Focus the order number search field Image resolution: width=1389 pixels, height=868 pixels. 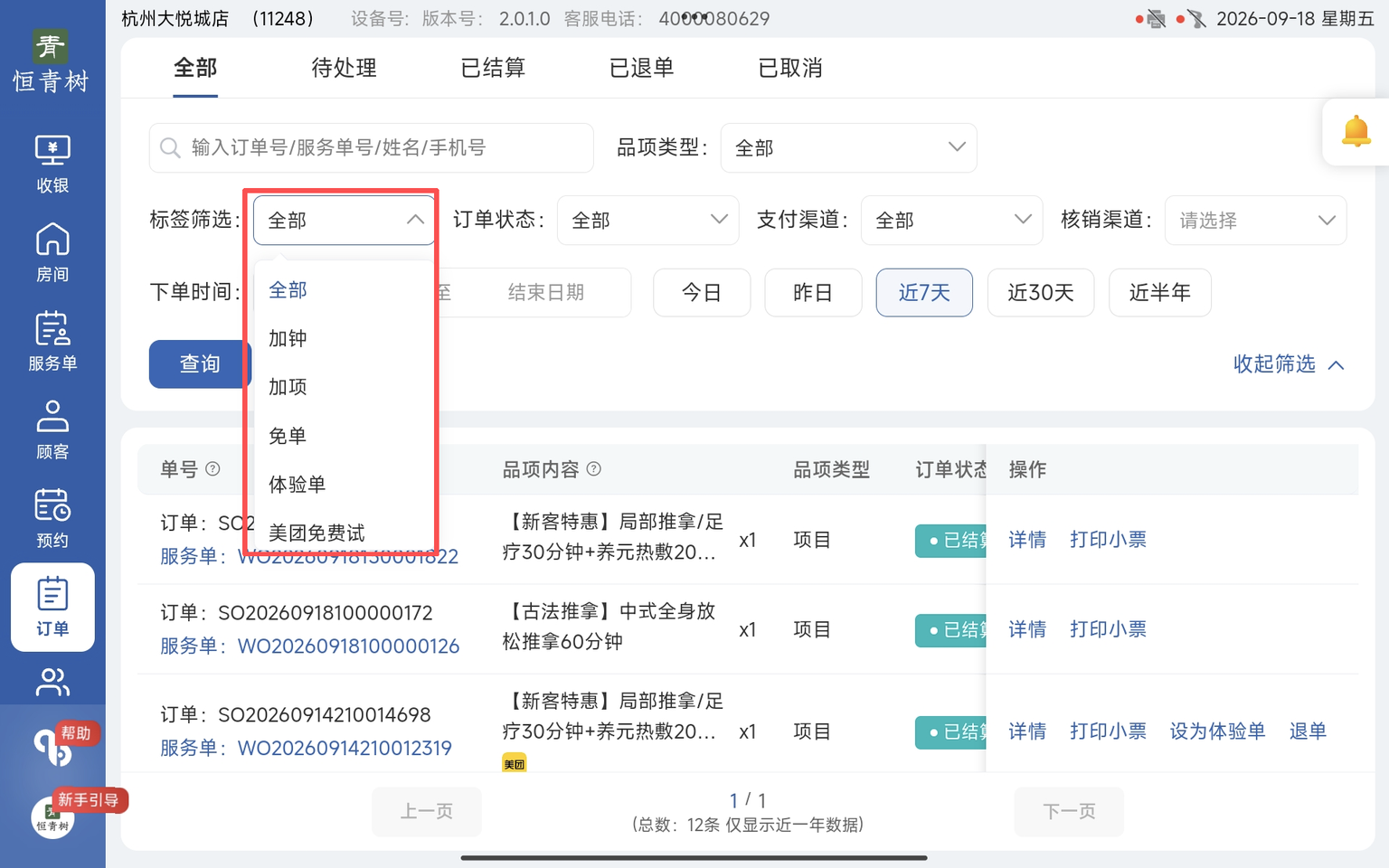(x=371, y=147)
